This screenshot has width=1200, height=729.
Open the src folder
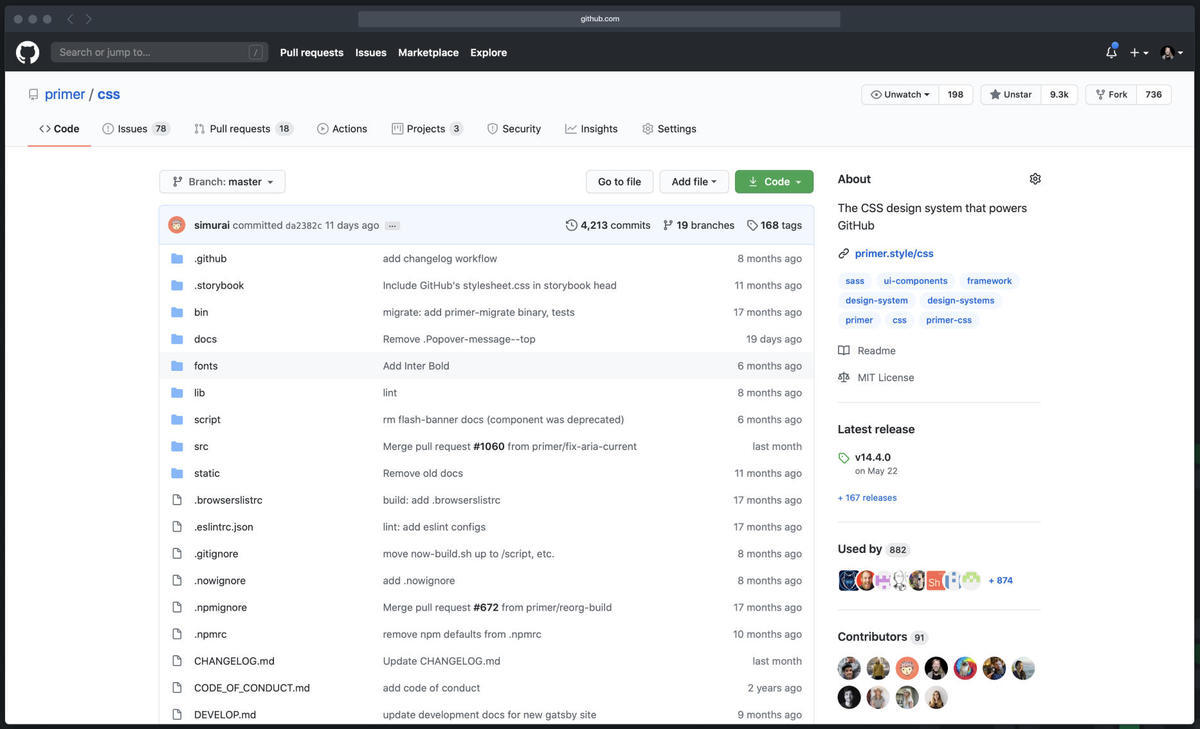click(x=201, y=447)
